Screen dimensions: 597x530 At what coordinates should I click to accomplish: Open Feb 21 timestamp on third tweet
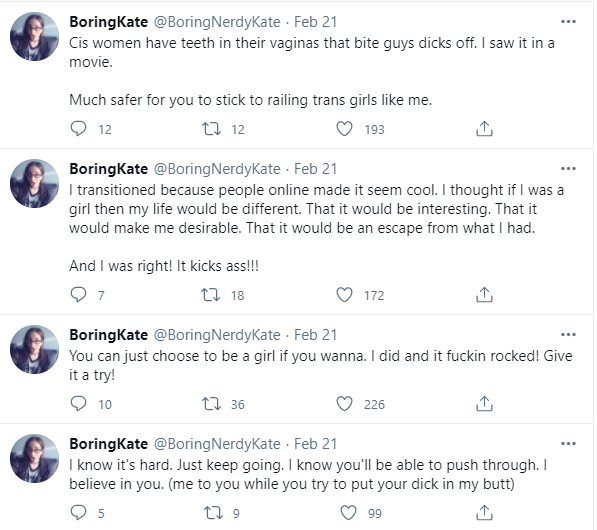click(316, 335)
